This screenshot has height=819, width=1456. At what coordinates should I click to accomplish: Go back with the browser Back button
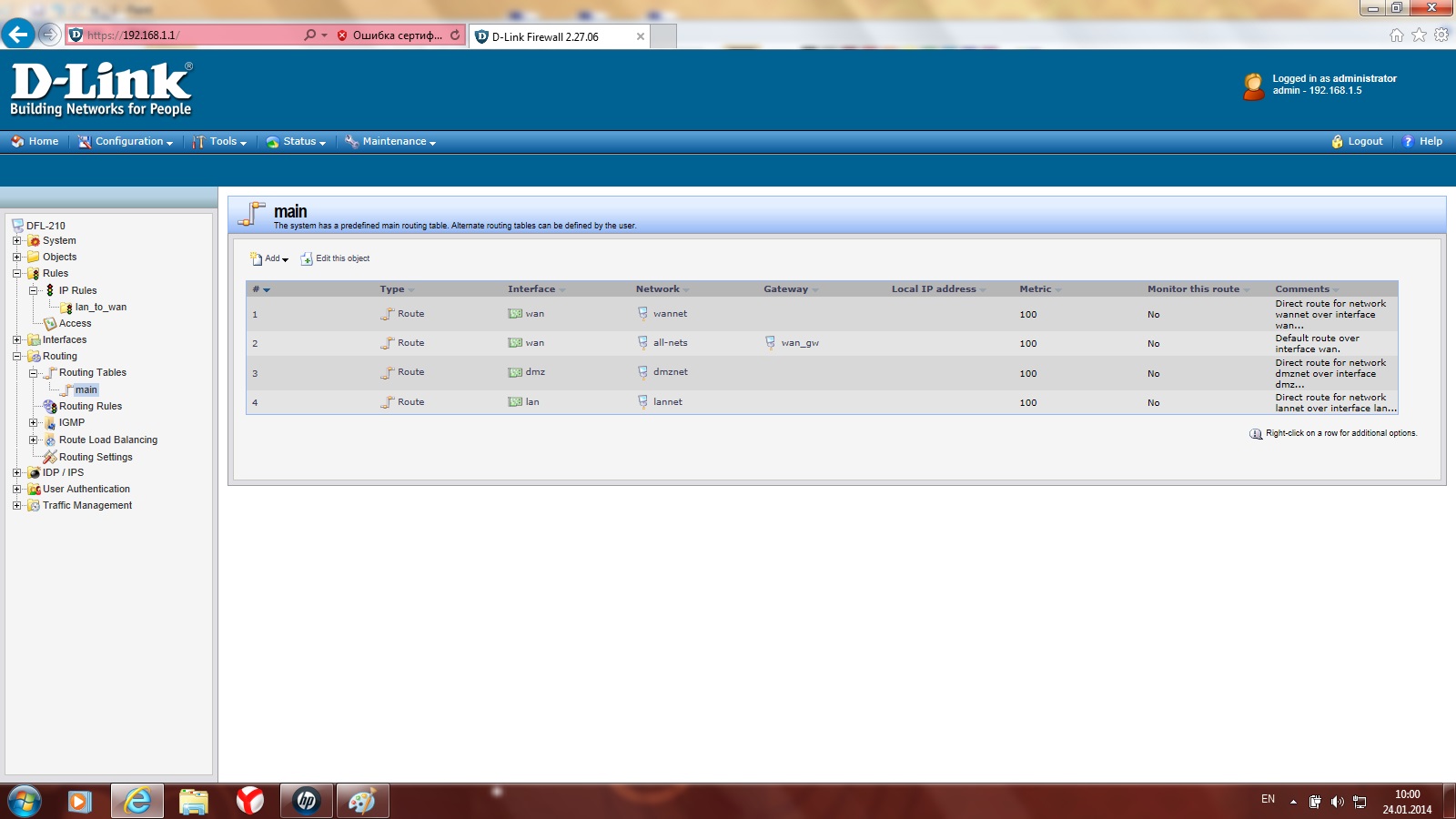coord(18,35)
